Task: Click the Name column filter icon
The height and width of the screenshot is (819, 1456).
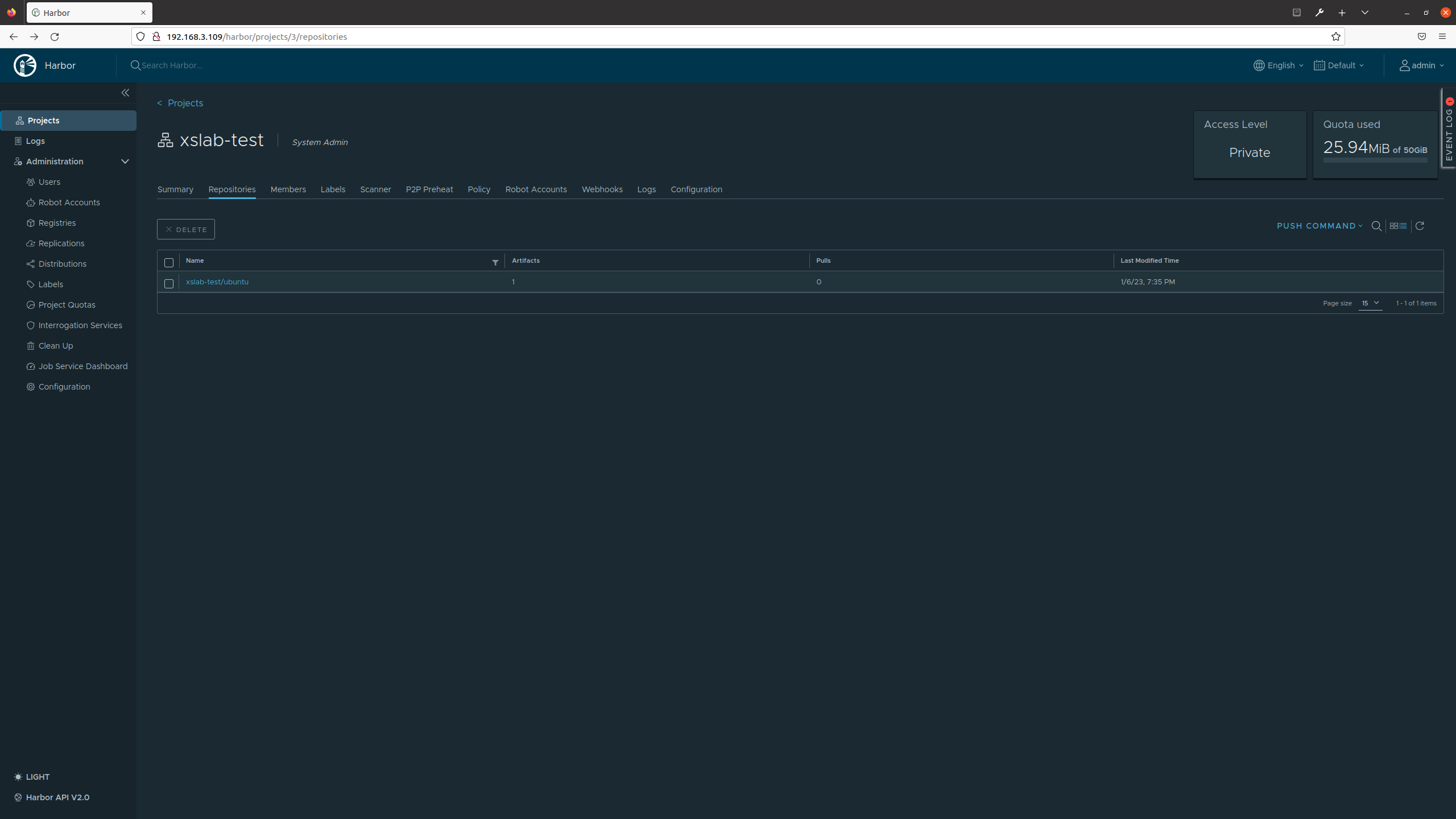Action: (495, 262)
